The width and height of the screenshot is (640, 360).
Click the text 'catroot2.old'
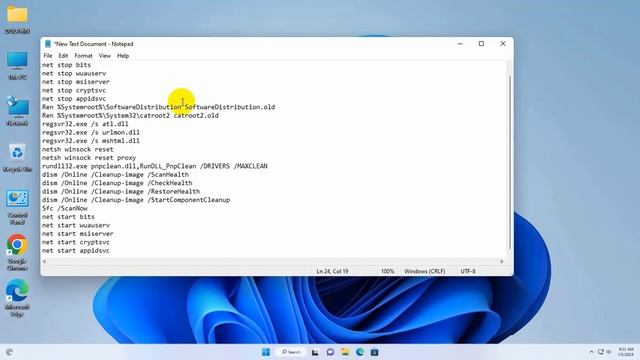196,116
